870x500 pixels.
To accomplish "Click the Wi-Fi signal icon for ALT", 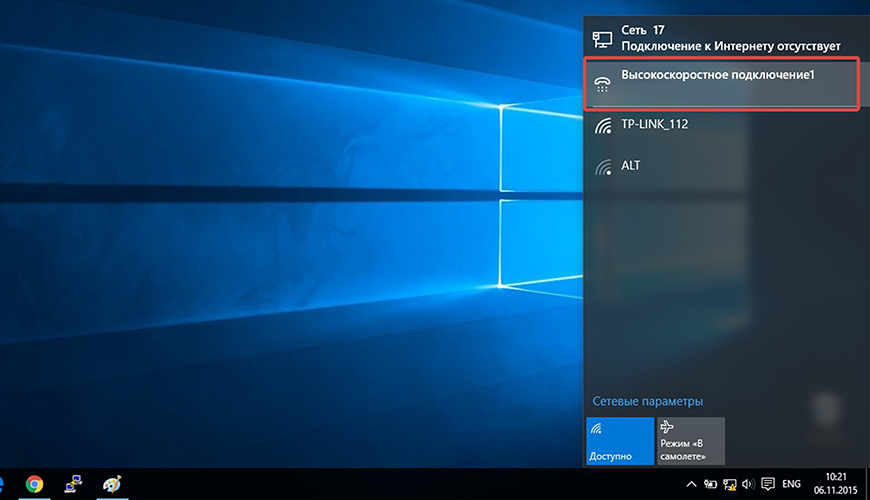I will [603, 167].
